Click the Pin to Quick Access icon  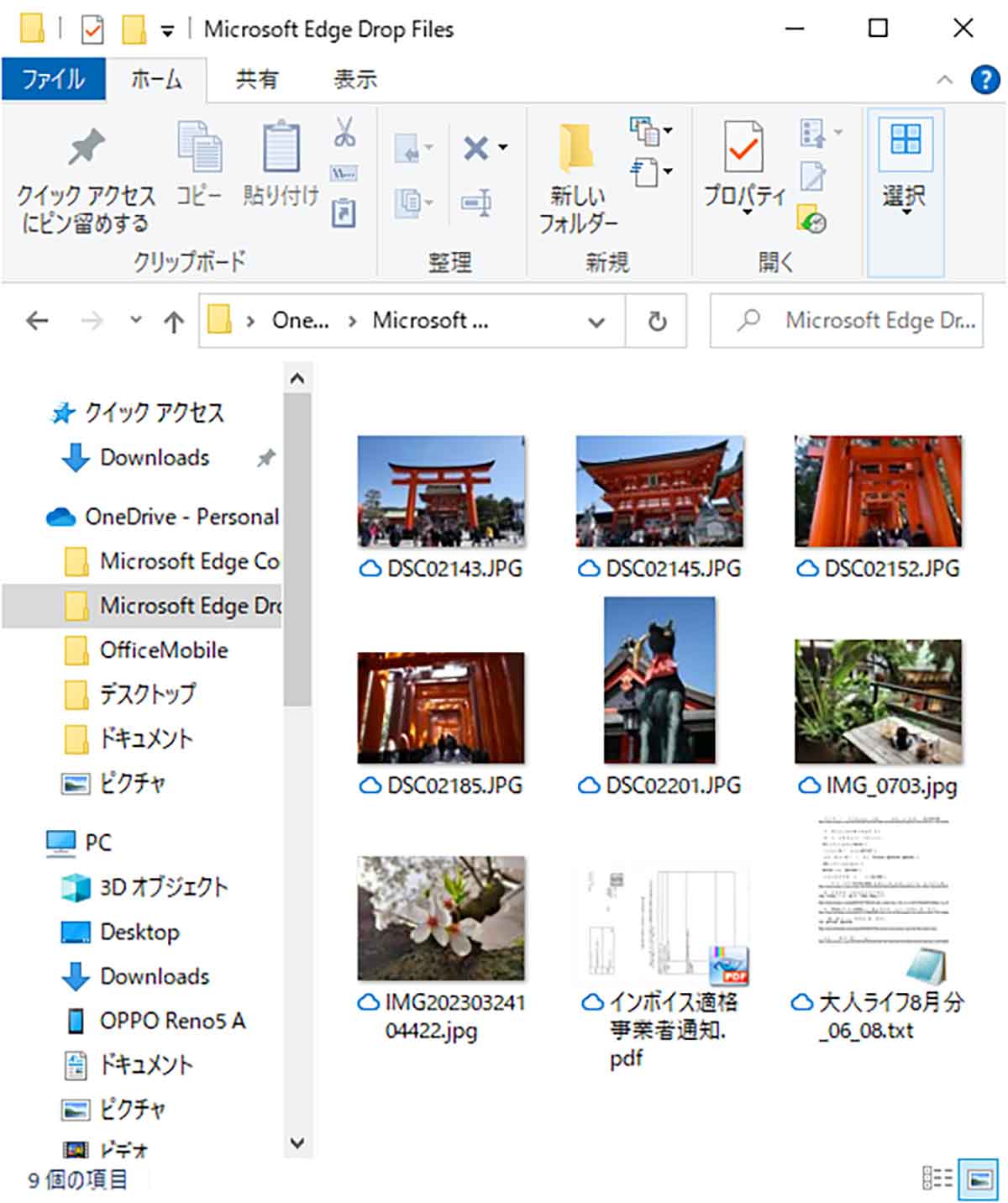point(86,150)
